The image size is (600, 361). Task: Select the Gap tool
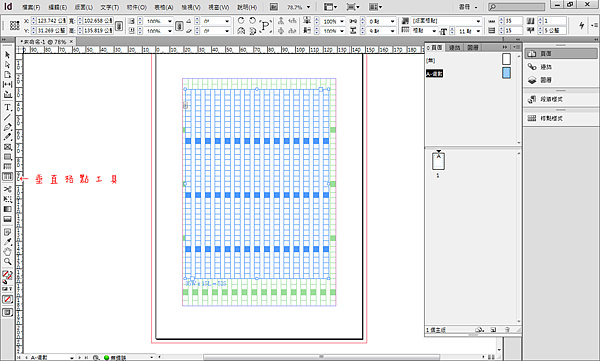coord(7,84)
